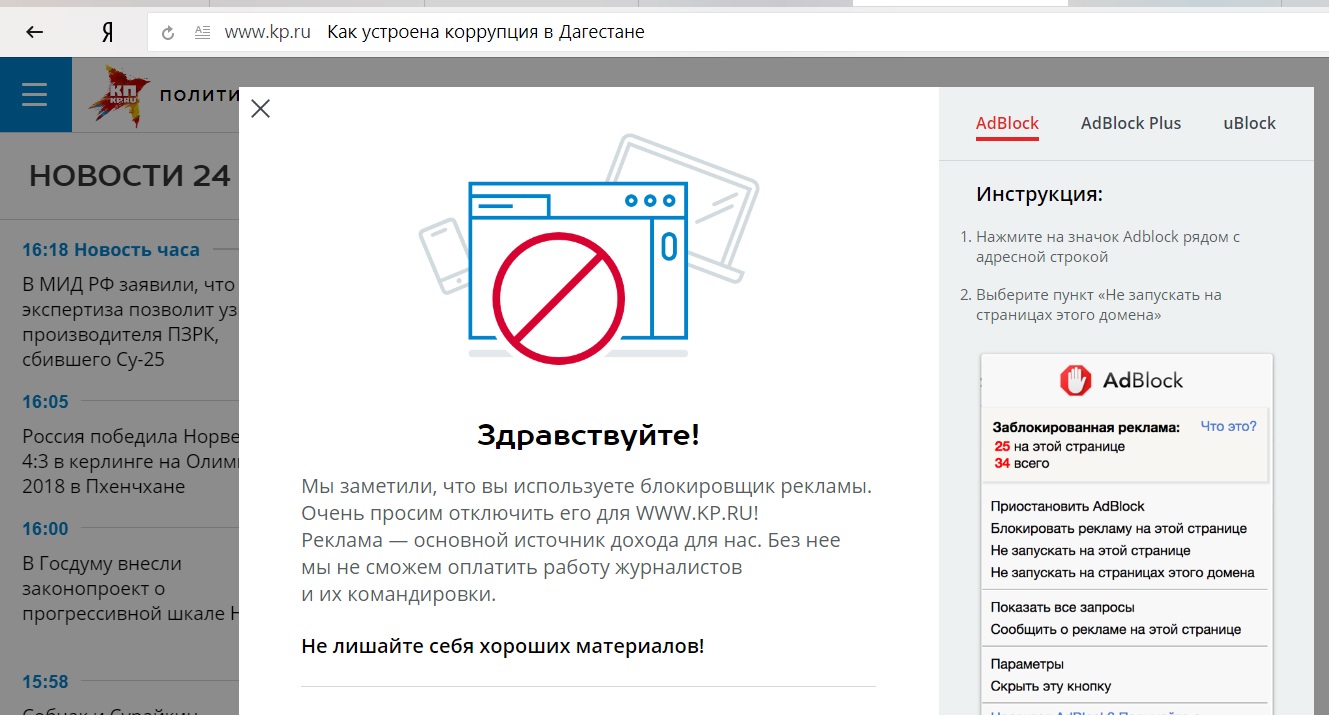Click the address bar page title
The height and width of the screenshot is (715, 1329).
485,32
